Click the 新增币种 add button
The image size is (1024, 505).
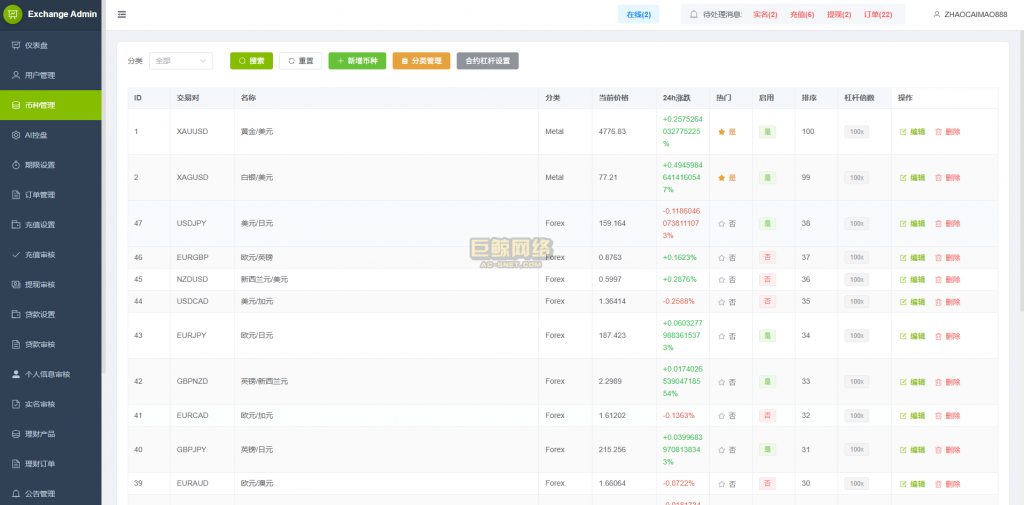pos(357,61)
